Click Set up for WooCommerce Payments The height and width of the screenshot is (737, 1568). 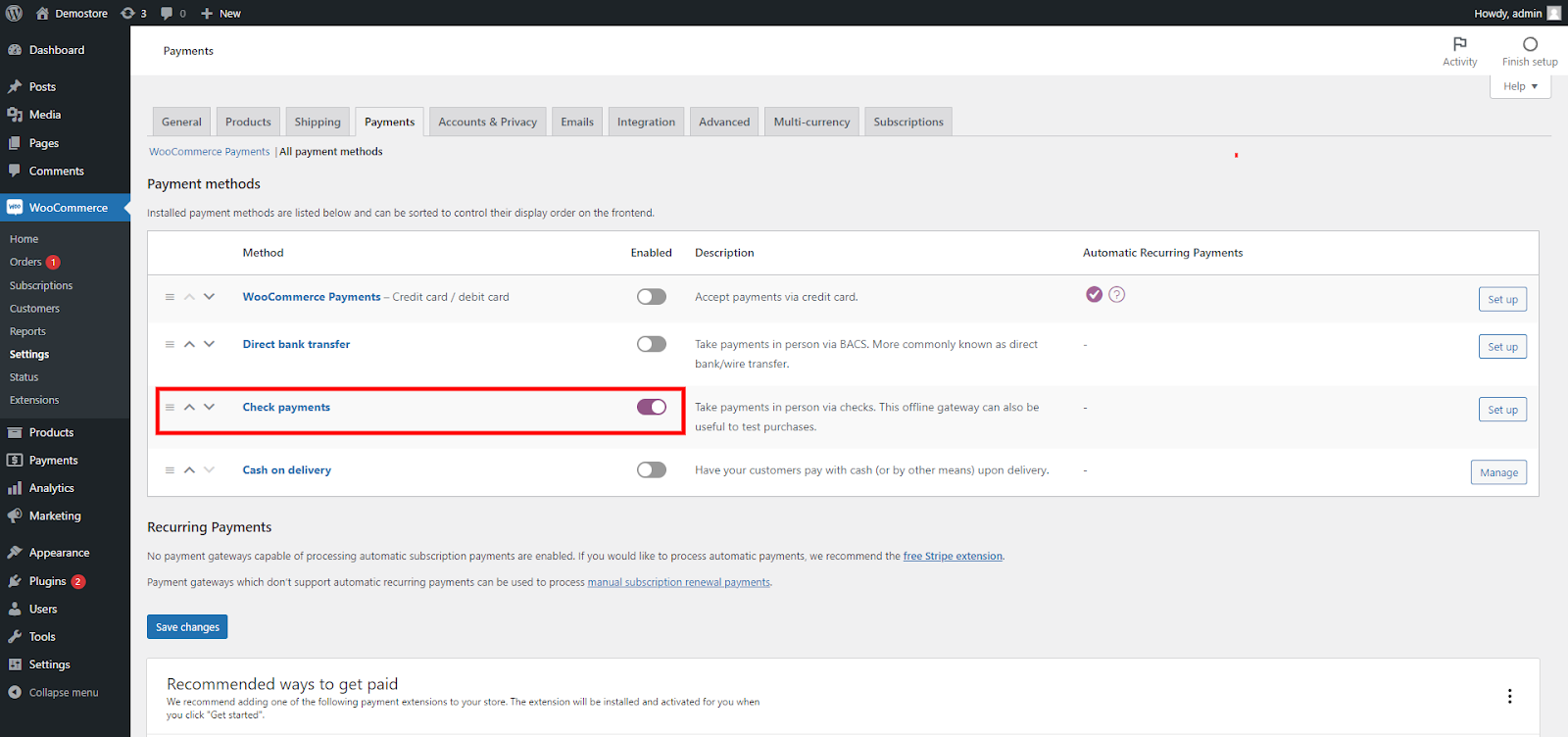pyautogui.click(x=1502, y=300)
